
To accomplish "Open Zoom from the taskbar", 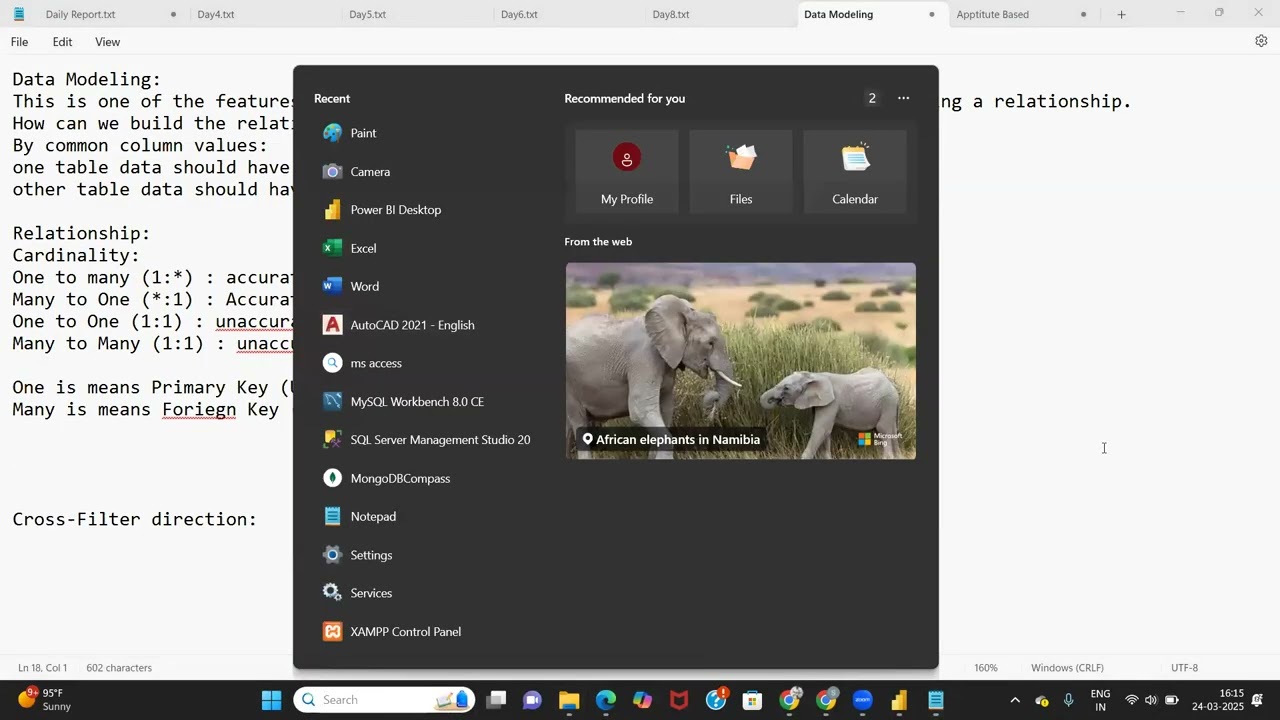I will (x=863, y=700).
